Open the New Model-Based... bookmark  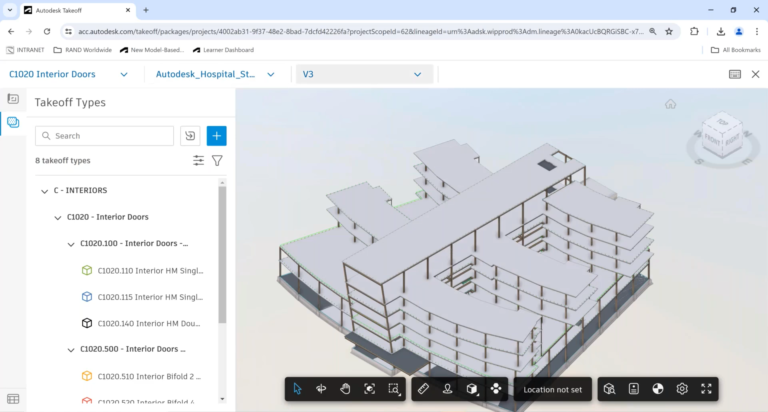[152, 50]
